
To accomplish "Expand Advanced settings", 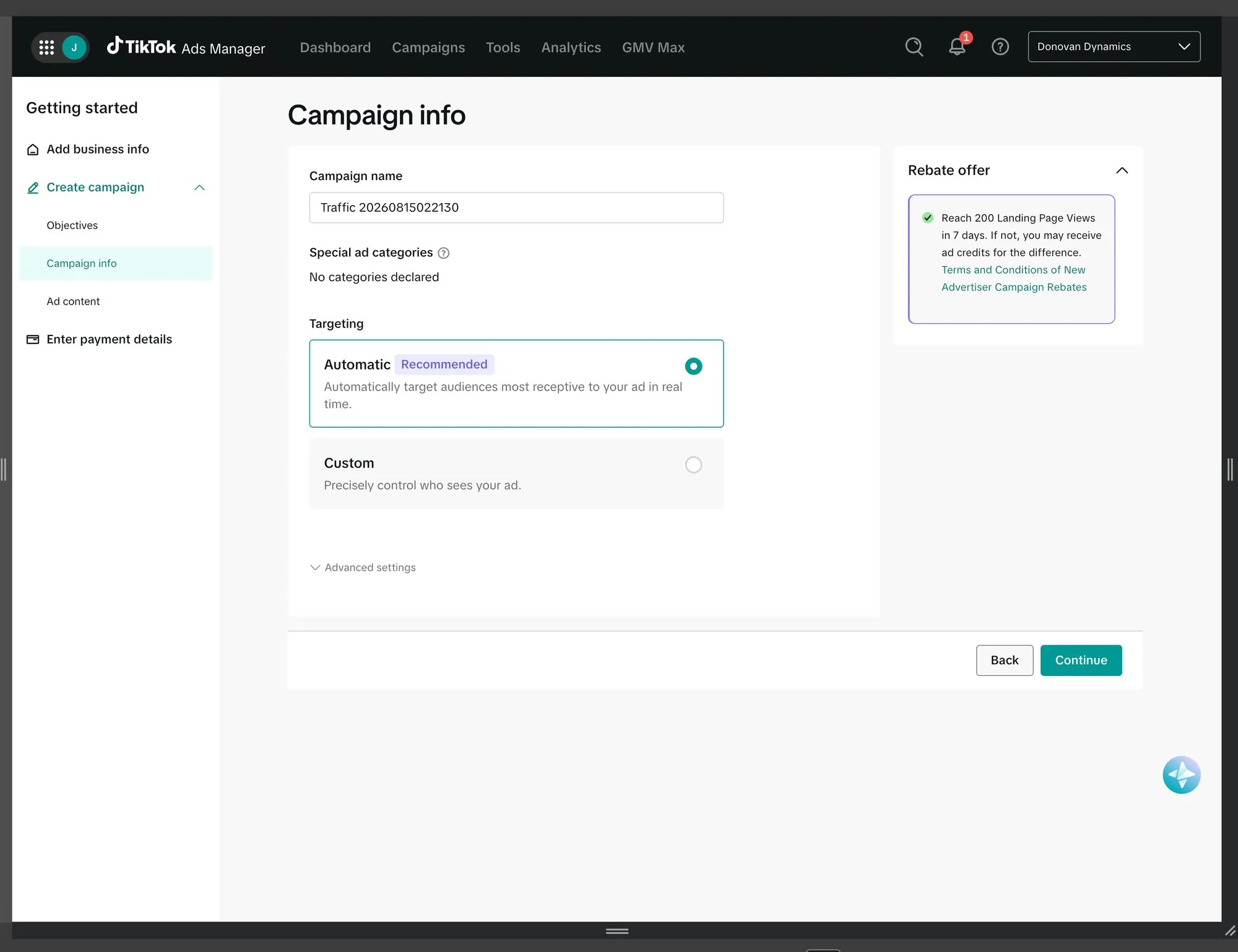I will (363, 568).
